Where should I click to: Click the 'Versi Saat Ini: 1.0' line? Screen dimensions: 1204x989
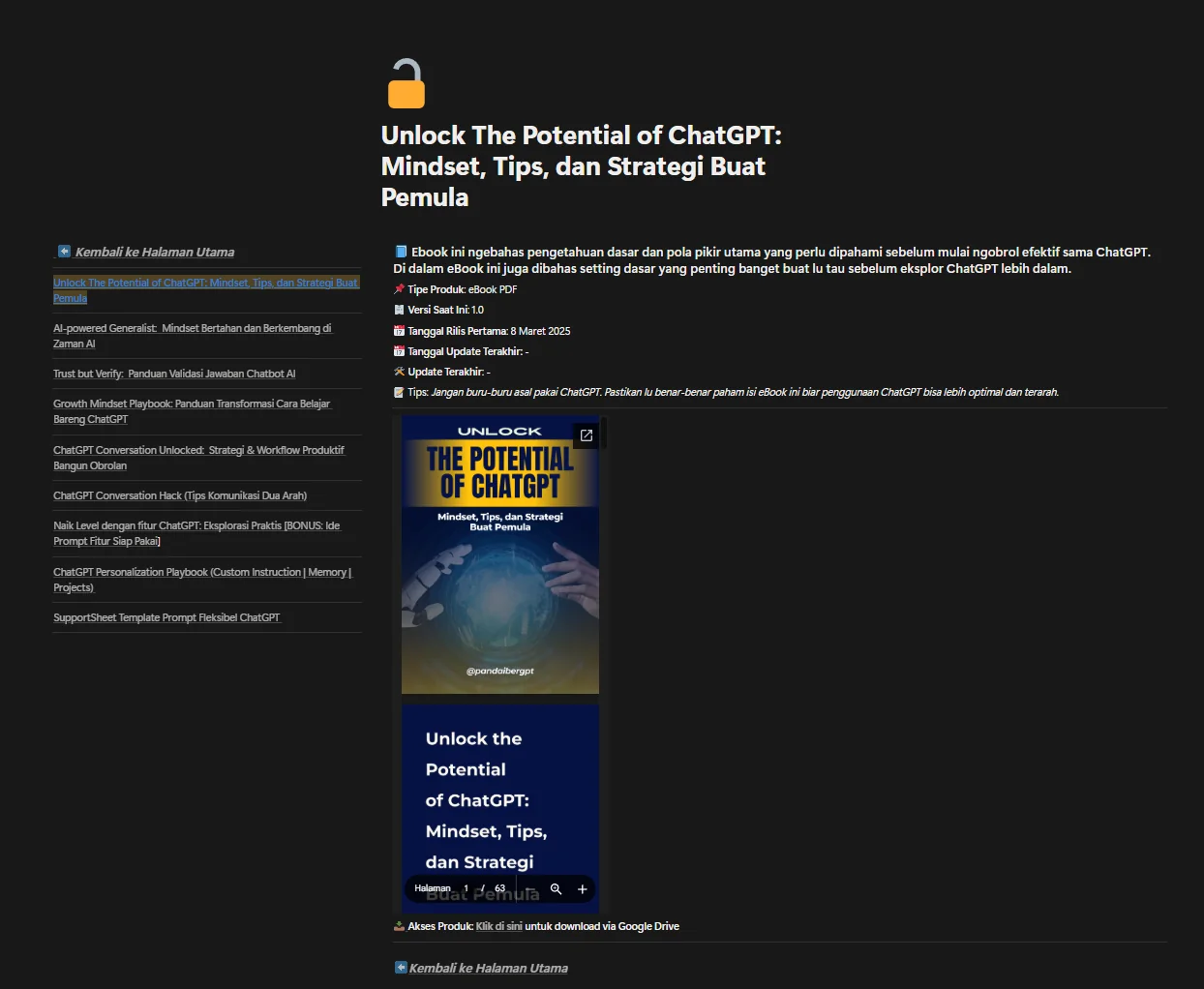click(x=438, y=310)
